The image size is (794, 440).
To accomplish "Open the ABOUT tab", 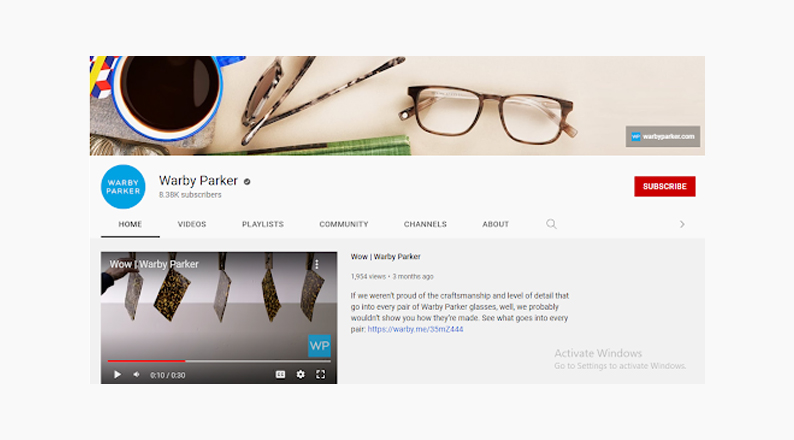I will tap(496, 224).
